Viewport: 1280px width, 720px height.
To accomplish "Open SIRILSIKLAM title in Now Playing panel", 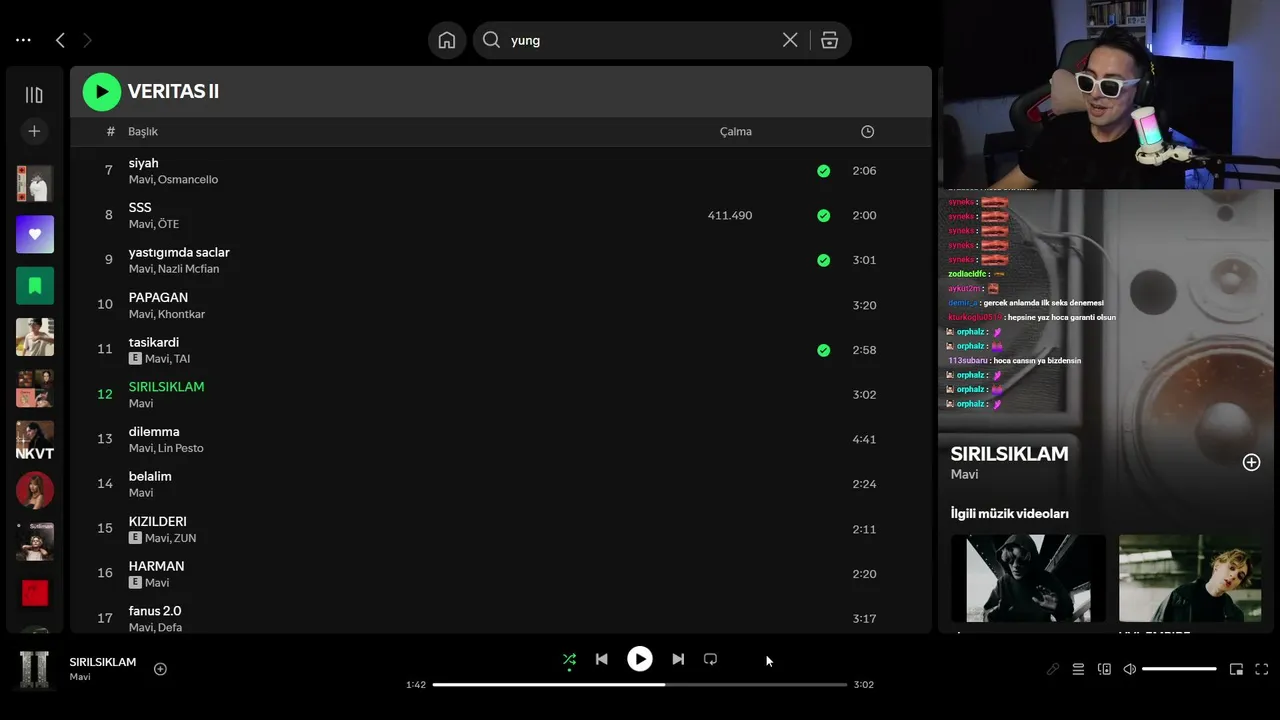I will pos(1009,454).
